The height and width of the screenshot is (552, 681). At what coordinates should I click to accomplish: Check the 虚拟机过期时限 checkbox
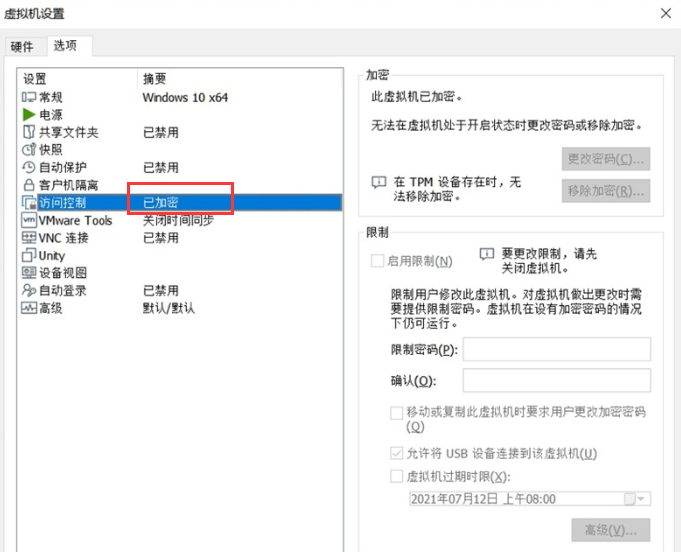coord(398,476)
